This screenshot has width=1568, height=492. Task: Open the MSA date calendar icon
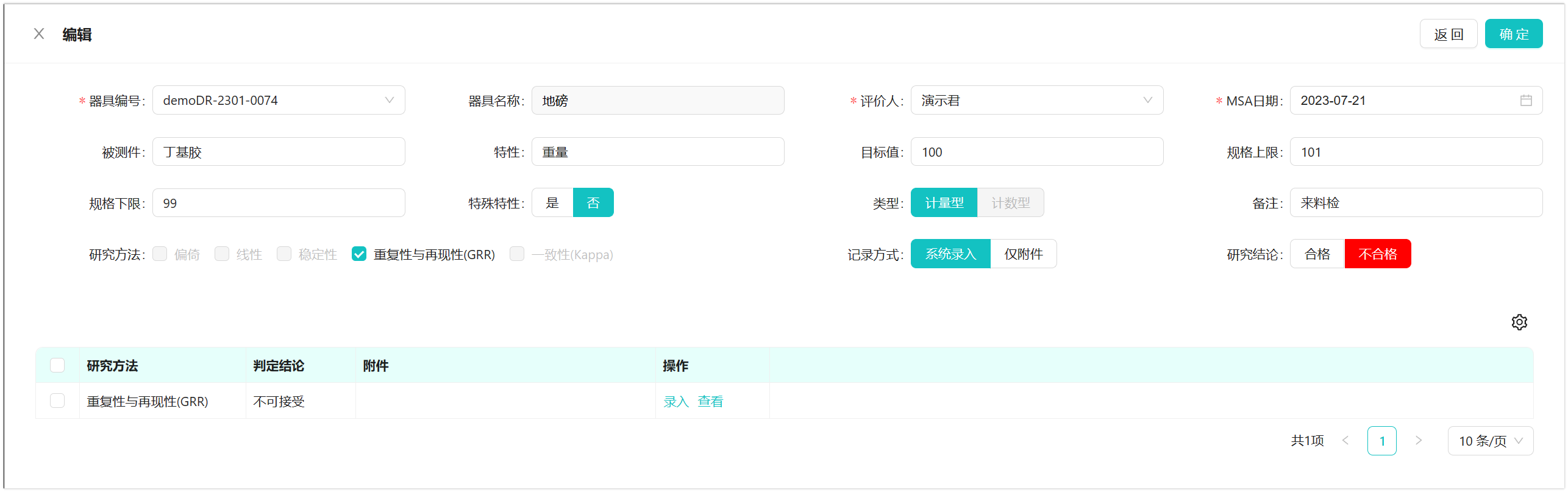click(1525, 101)
